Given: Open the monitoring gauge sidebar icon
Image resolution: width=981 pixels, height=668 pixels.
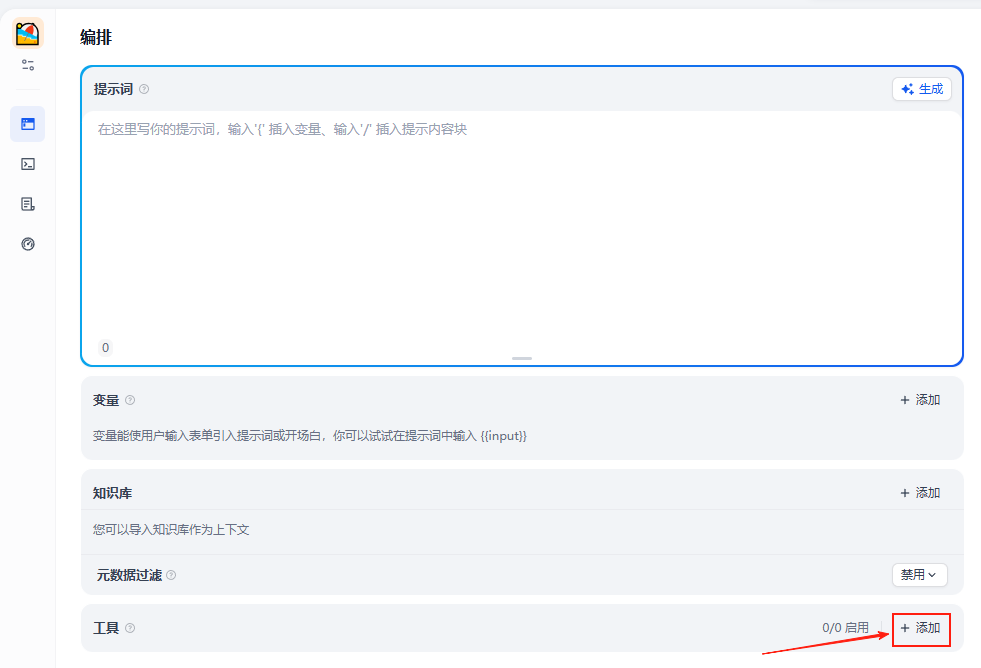Looking at the screenshot, I should tap(28, 244).
